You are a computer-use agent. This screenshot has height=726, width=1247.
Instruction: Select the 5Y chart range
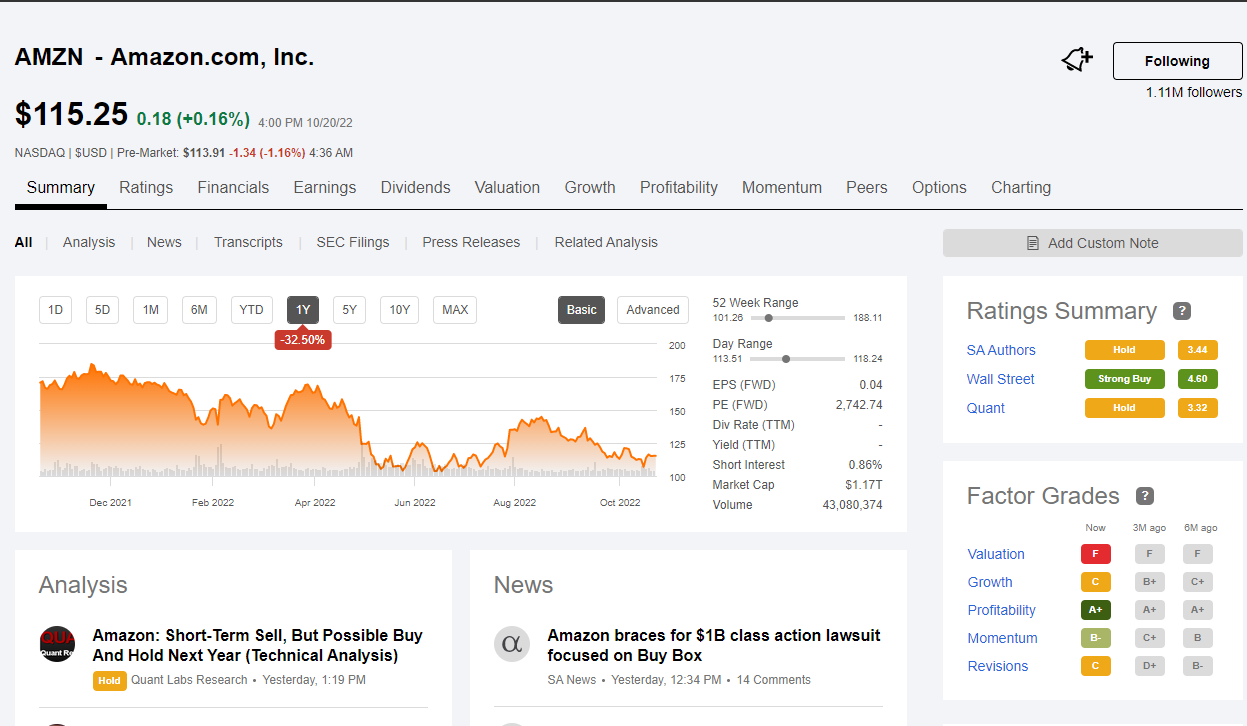click(349, 310)
